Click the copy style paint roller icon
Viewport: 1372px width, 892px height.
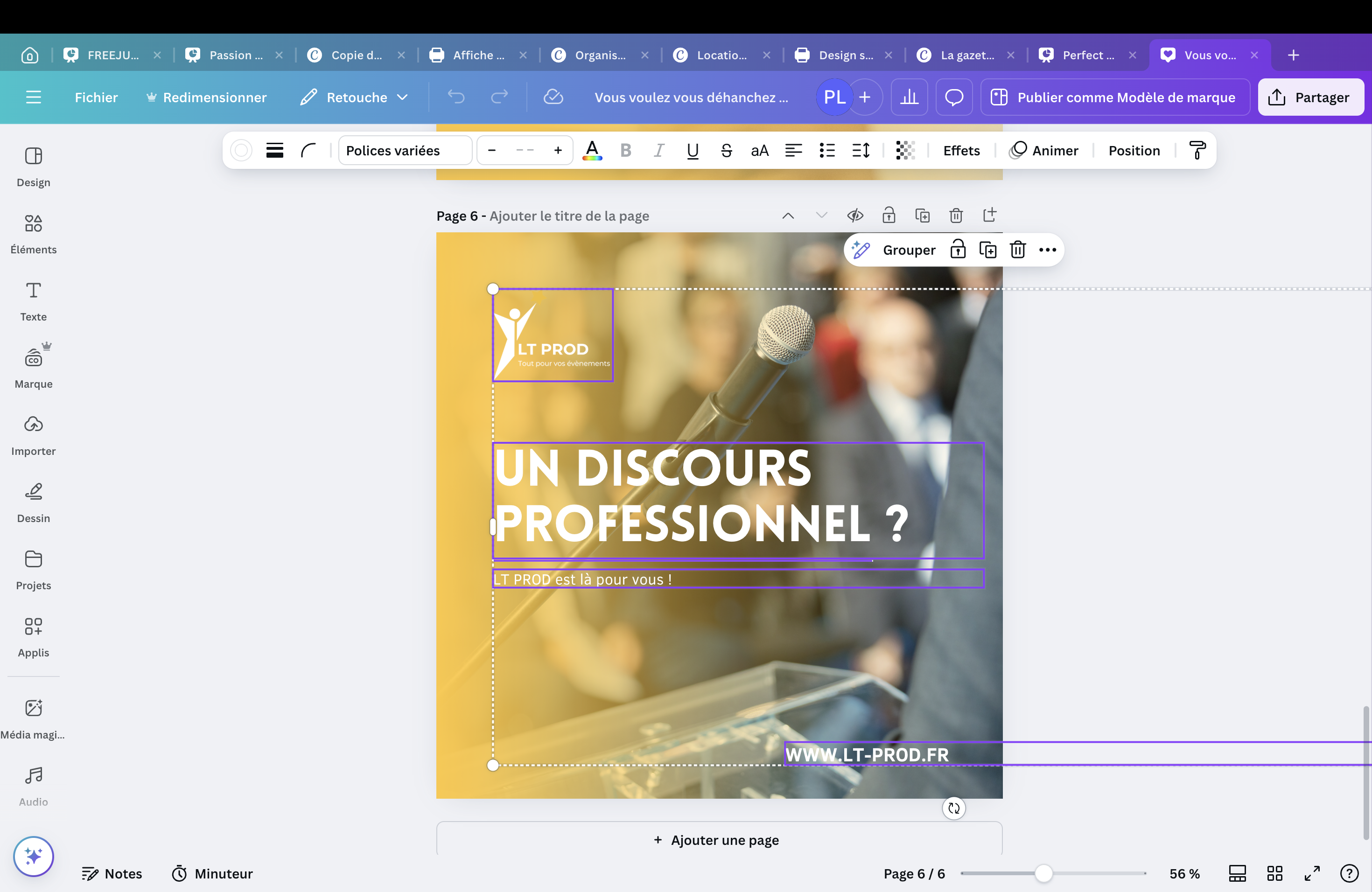(1197, 150)
